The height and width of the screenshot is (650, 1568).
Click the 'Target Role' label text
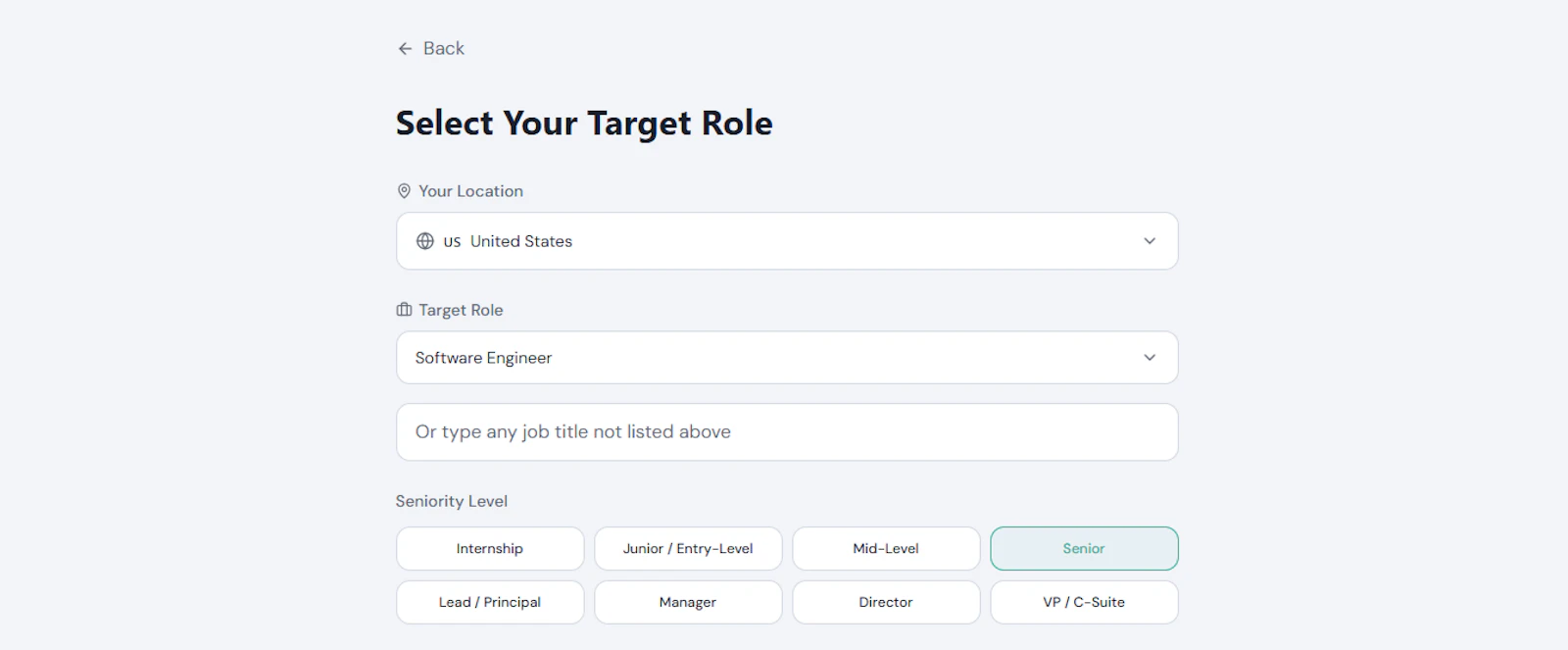coord(461,310)
